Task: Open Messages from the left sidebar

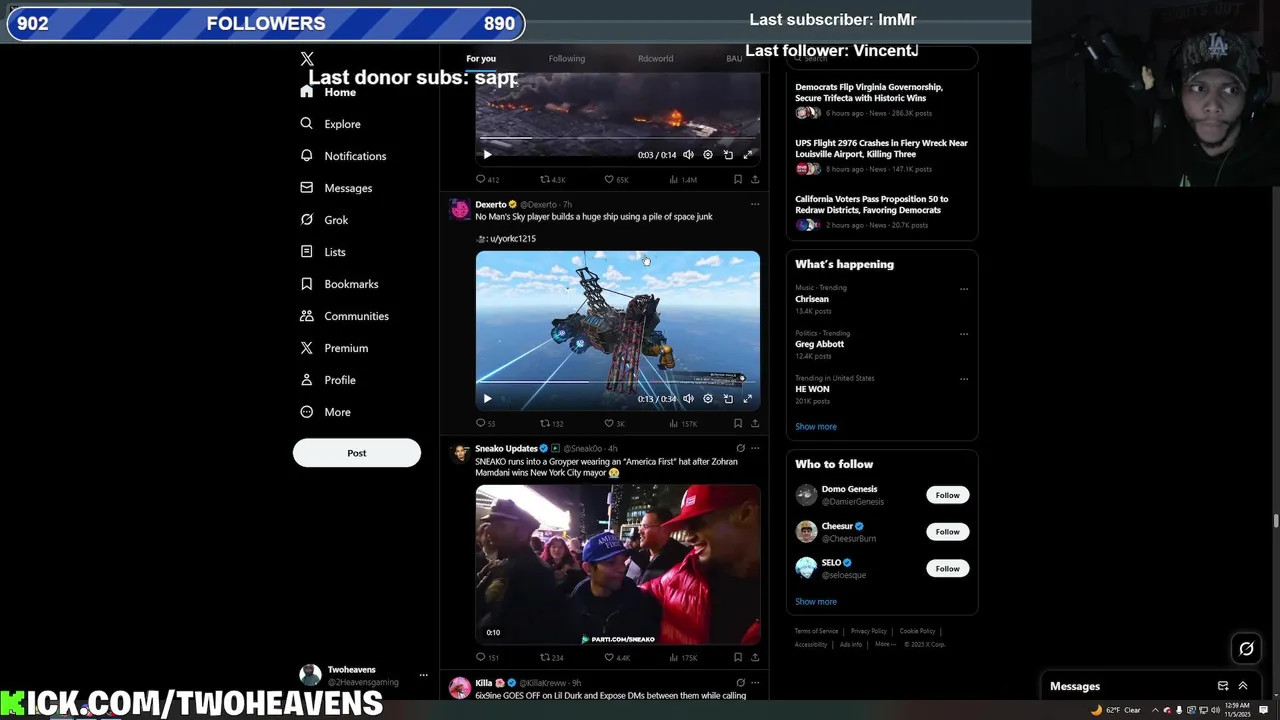Action: pyautogui.click(x=336, y=188)
